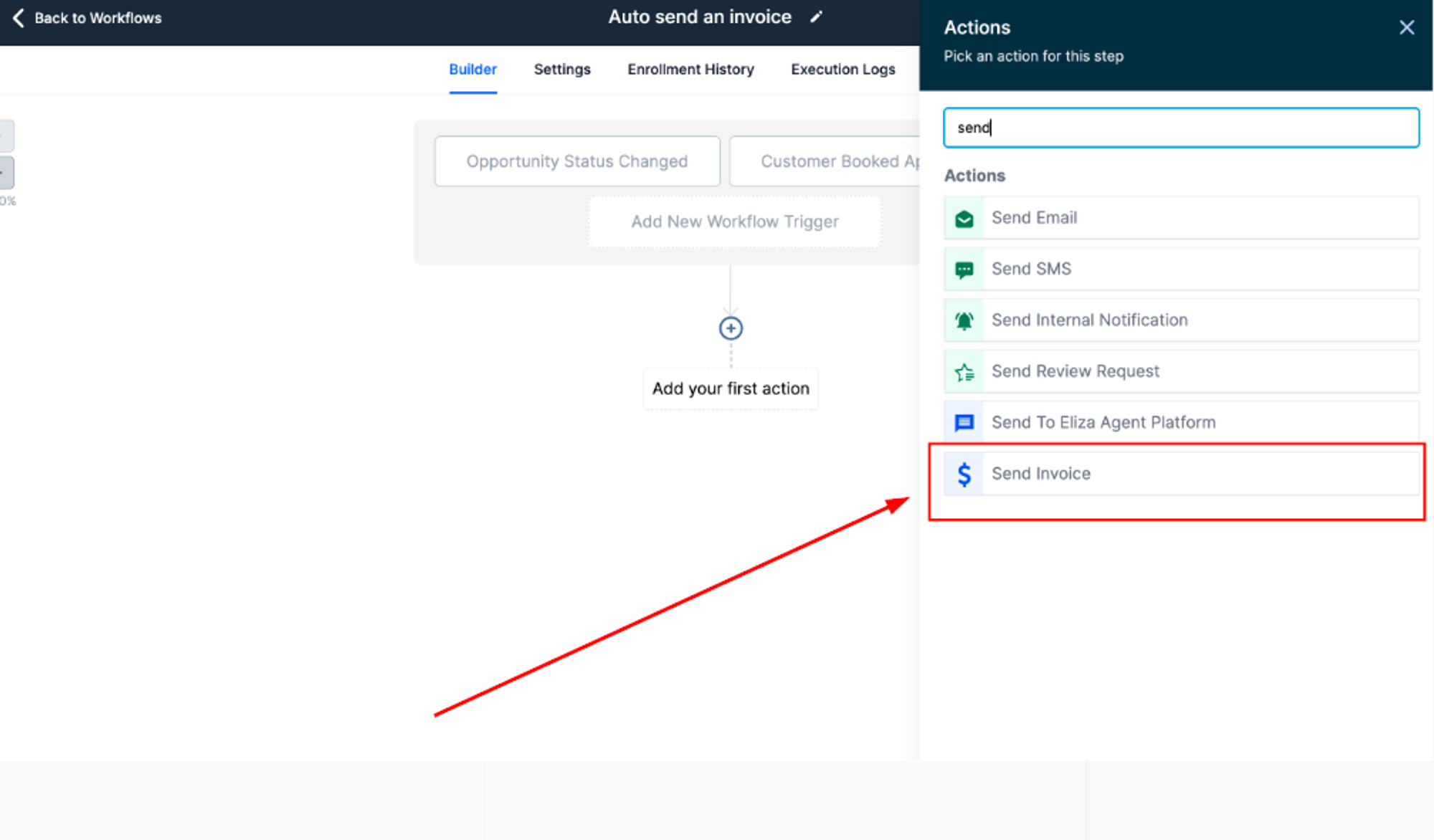This screenshot has width=1434, height=840.
Task: Close the Actions panel
Action: (x=1406, y=27)
